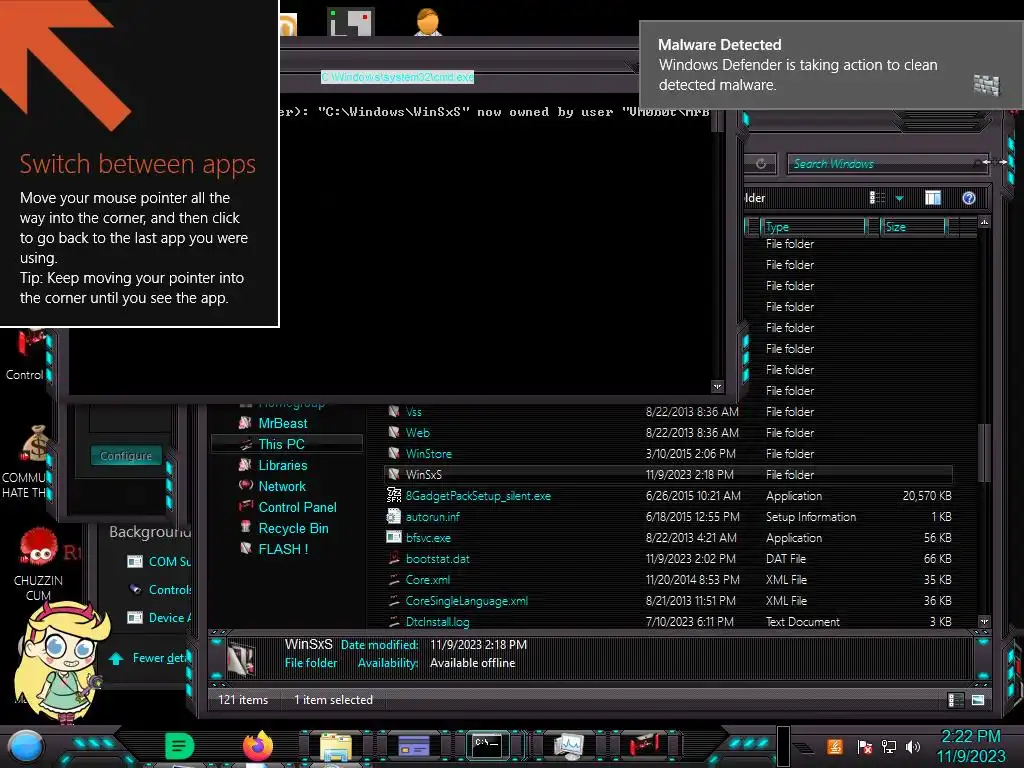Sort by the Size column header

(x=913, y=227)
